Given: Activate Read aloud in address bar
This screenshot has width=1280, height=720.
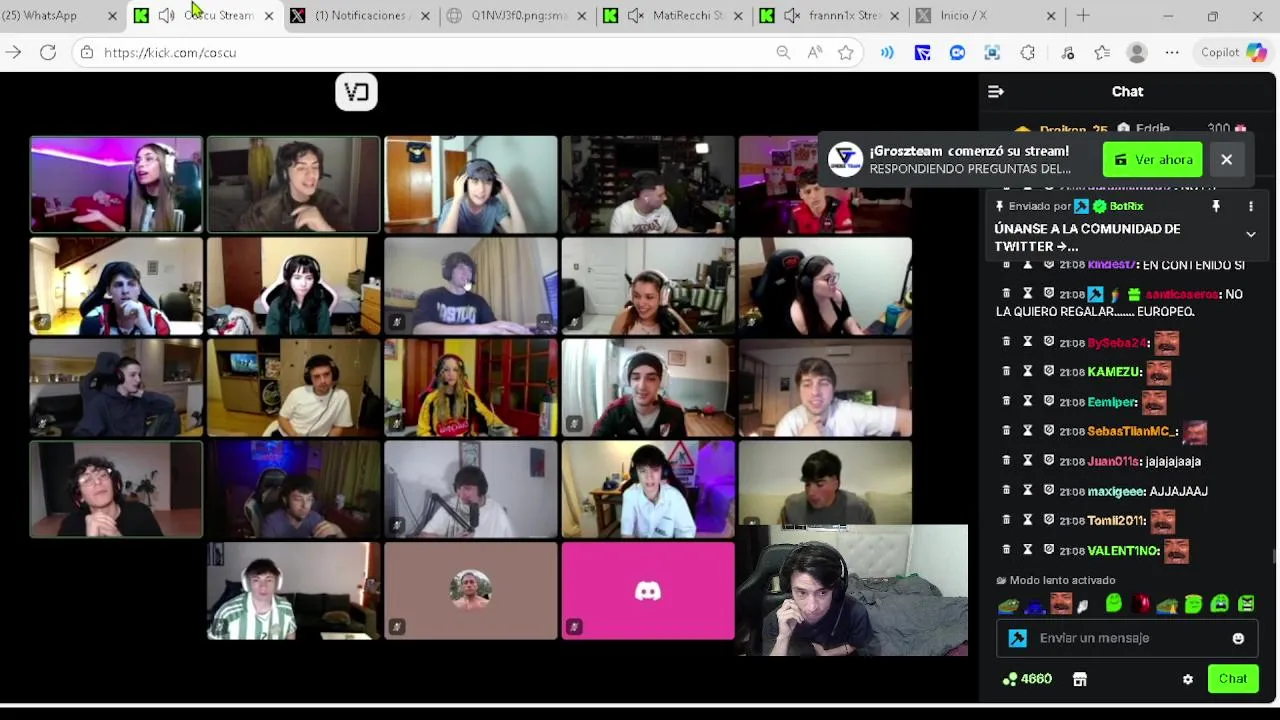Looking at the screenshot, I should [815, 52].
